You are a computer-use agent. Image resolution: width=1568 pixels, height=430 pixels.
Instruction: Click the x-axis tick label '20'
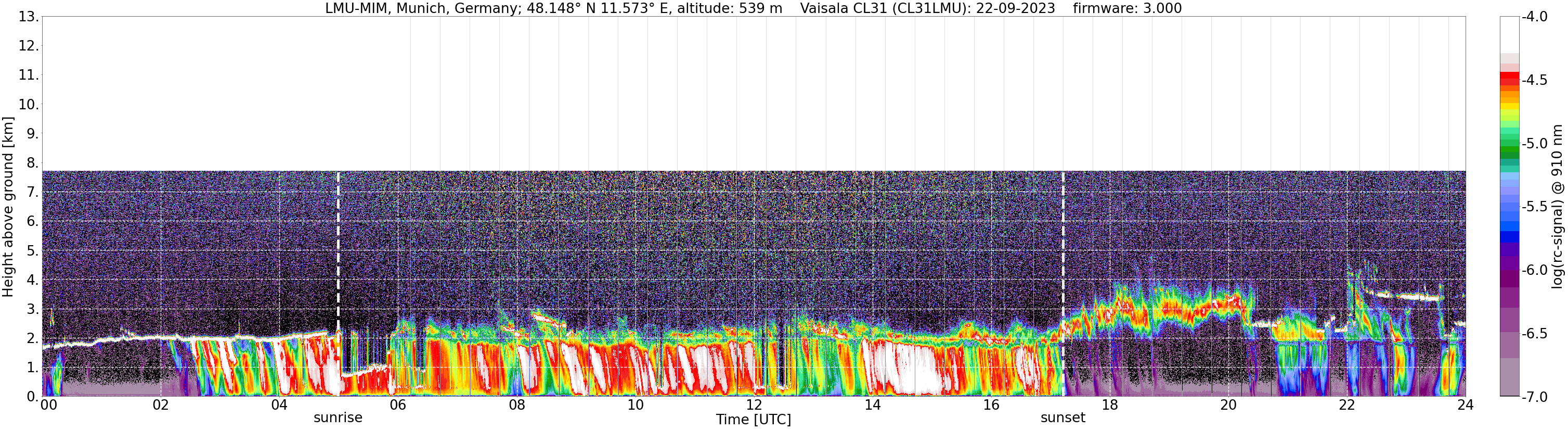click(1228, 405)
